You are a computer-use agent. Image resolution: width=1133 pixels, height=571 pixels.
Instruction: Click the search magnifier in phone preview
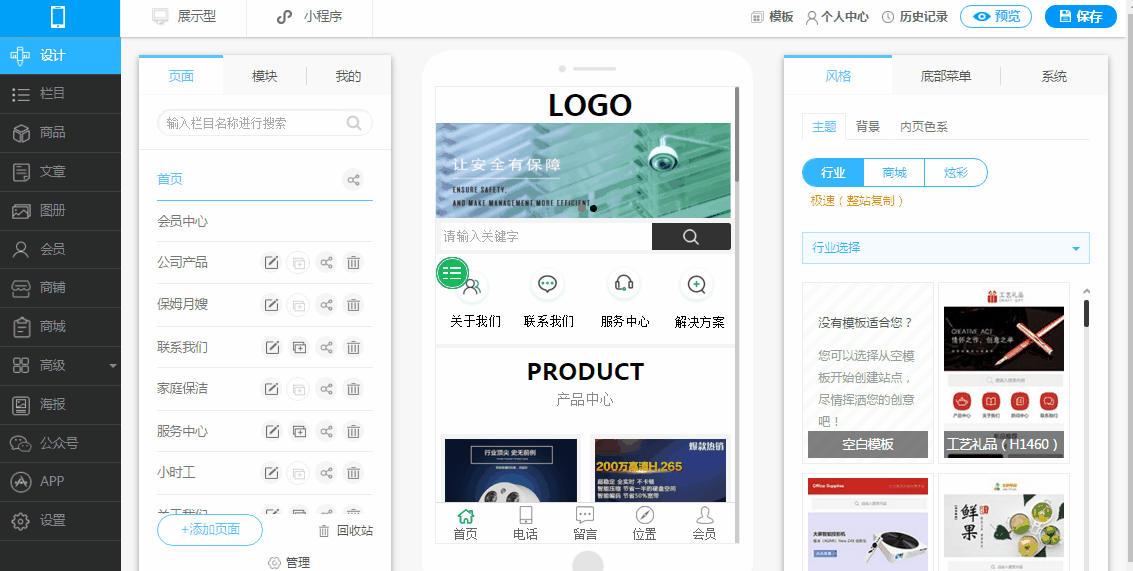pyautogui.click(x=691, y=237)
